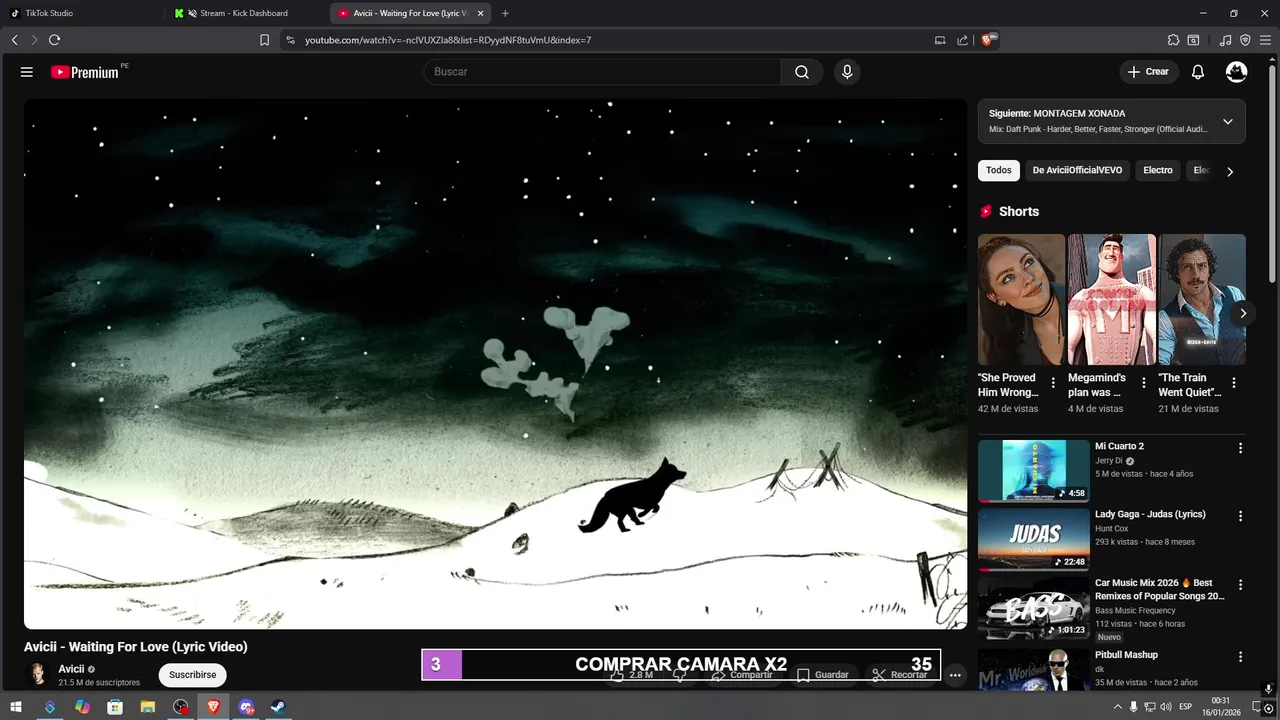Open the Brave VPN shield icon
Viewport: 1280px width, 720px height.
click(1245, 40)
